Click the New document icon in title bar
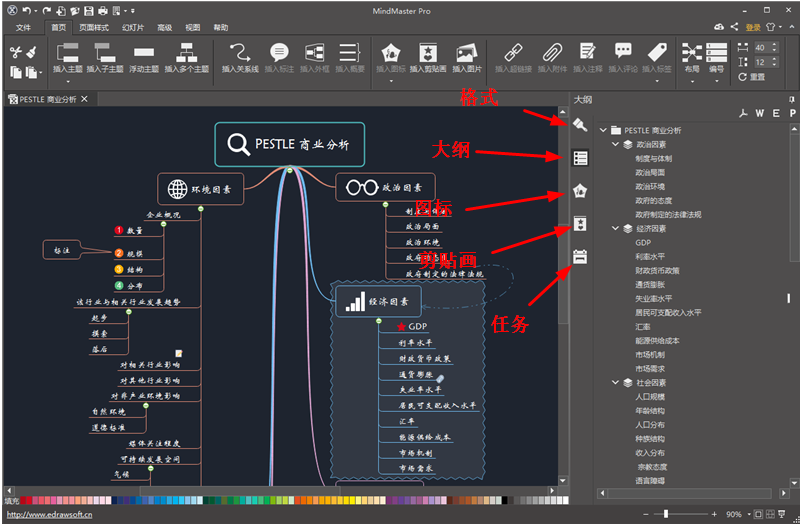800x524 pixels. (x=61, y=10)
